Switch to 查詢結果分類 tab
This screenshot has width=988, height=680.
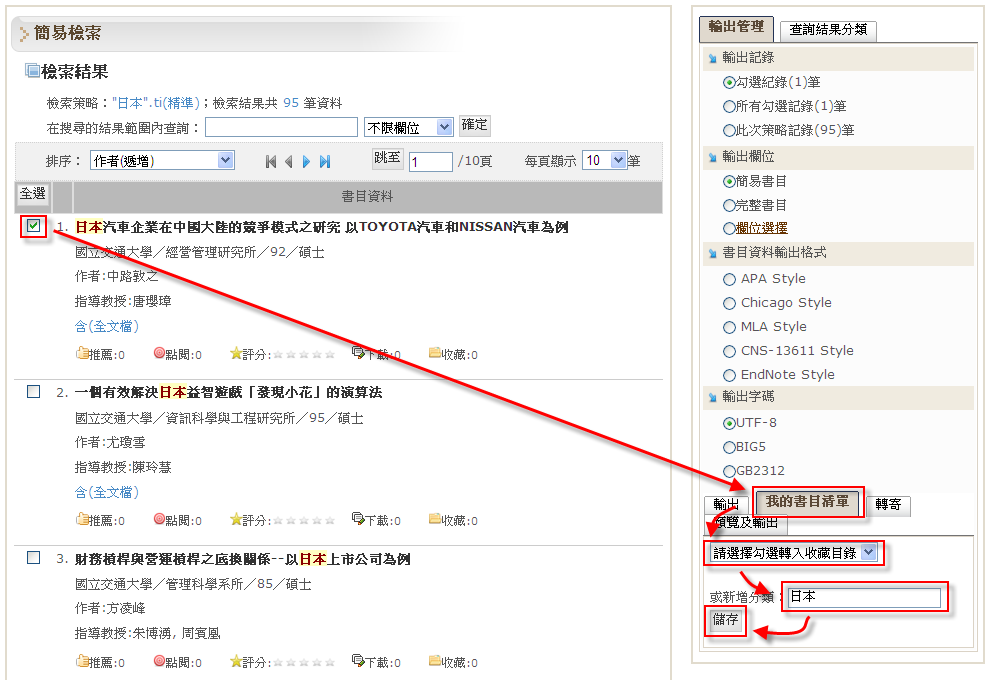pyautogui.click(x=827, y=30)
